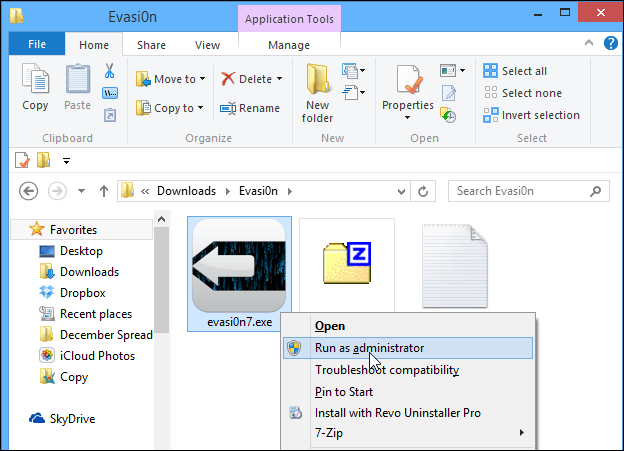Click Select all in the ribbon
The height and width of the screenshot is (451, 624).
(x=515, y=71)
